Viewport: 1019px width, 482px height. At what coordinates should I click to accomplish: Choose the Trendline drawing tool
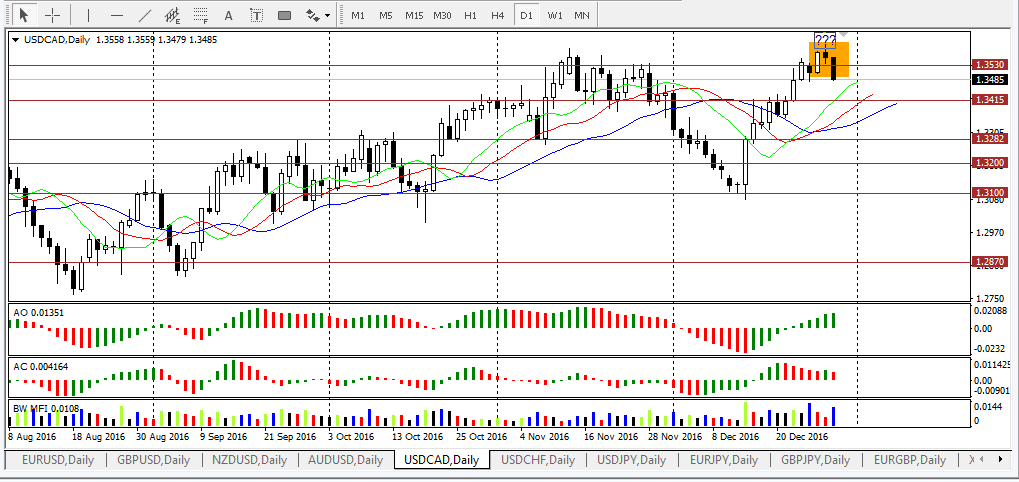point(145,14)
